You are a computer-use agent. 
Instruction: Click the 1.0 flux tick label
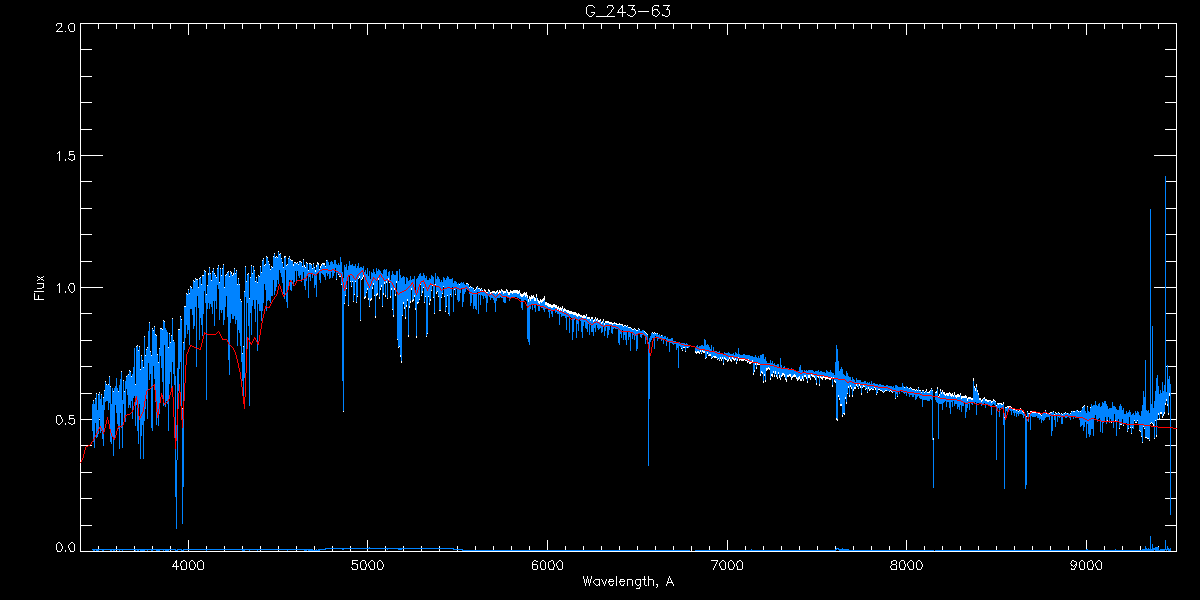pyautogui.click(x=65, y=288)
